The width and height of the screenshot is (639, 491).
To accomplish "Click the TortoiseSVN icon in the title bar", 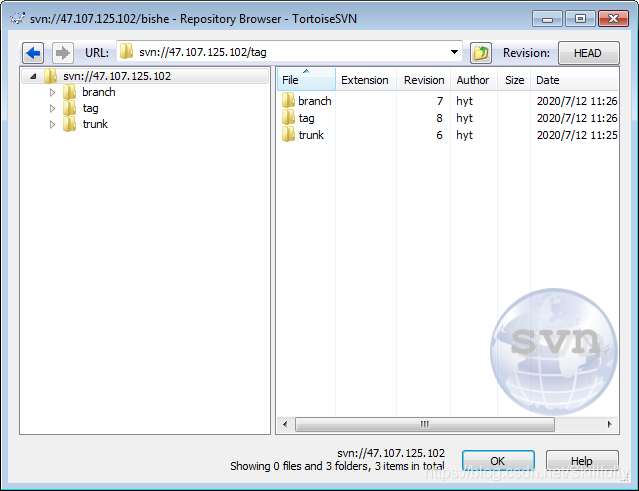I will point(17,18).
